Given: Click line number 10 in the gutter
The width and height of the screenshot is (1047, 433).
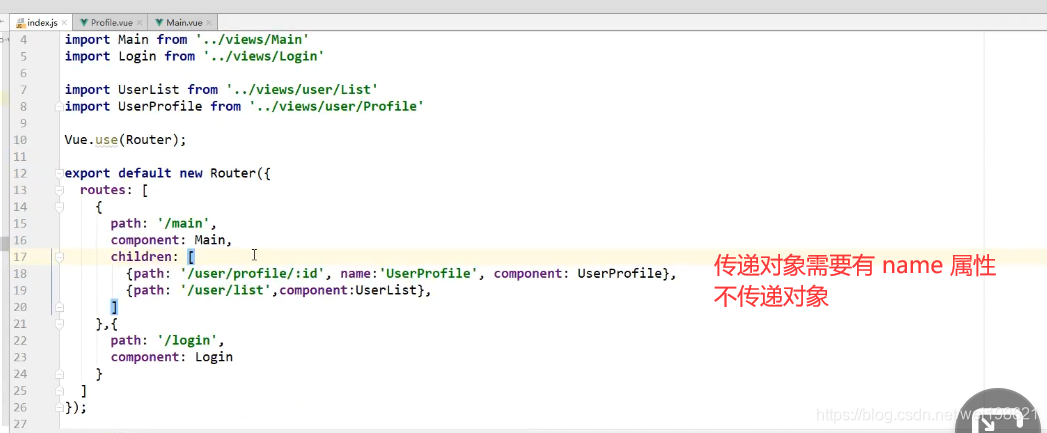Looking at the screenshot, I should [x=19, y=140].
